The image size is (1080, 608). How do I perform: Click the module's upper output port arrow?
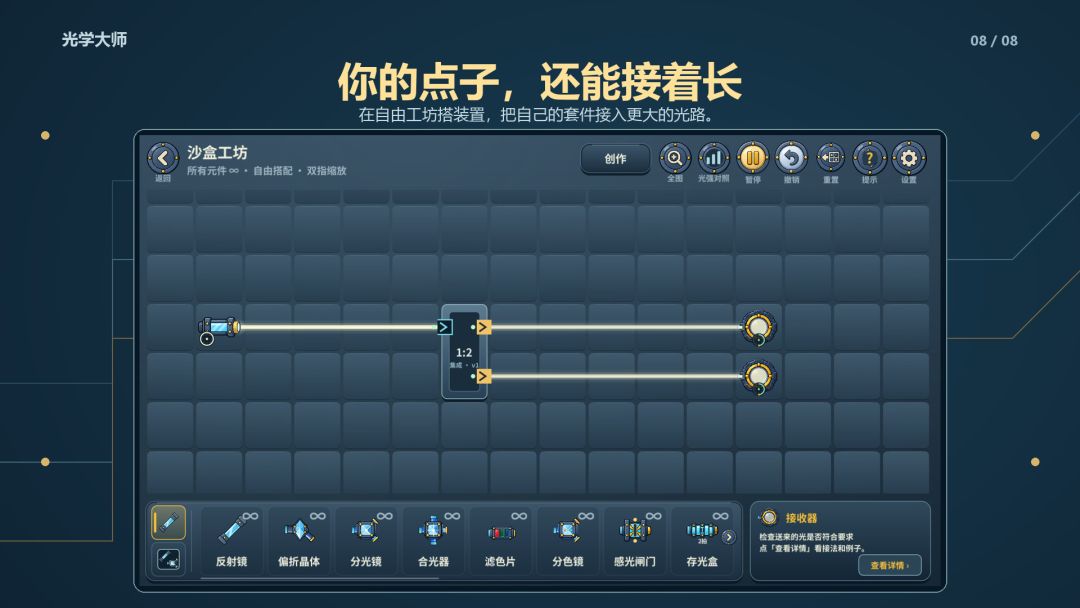[484, 327]
